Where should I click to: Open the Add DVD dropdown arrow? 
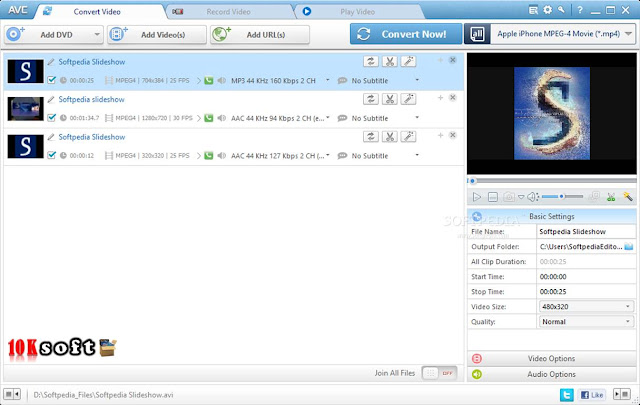coord(97,35)
